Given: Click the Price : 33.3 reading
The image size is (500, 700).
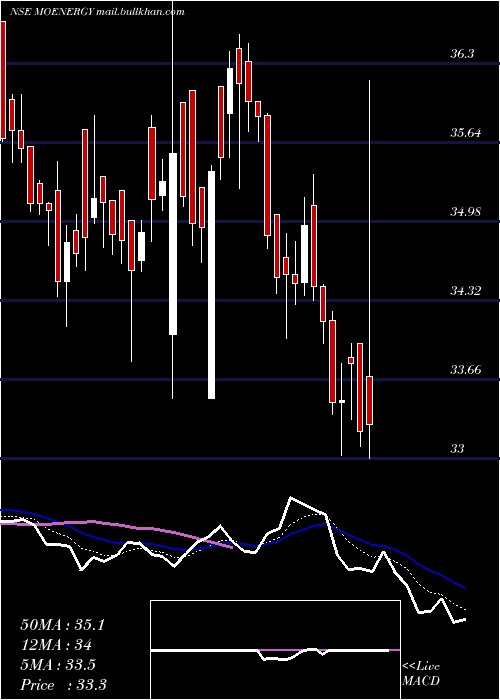Looking at the screenshot, I should 63,685.
